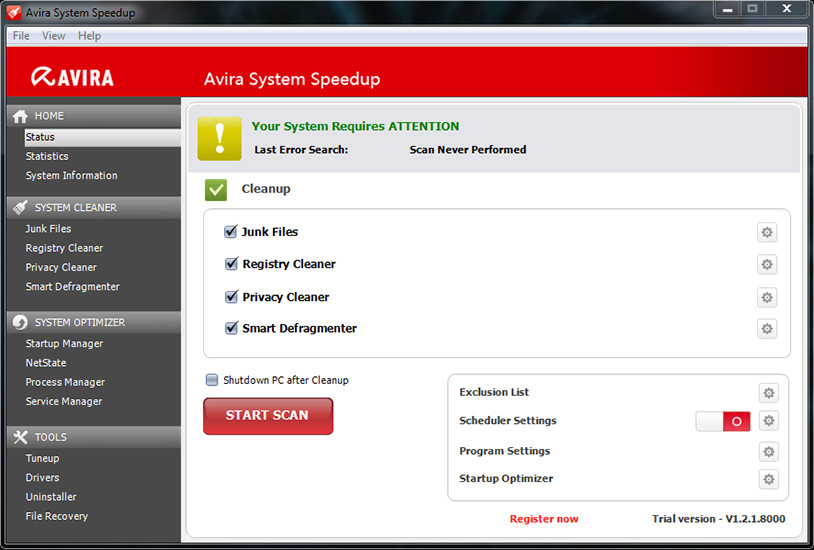Click the START SCAN button
814x550 pixels.
tap(268, 416)
